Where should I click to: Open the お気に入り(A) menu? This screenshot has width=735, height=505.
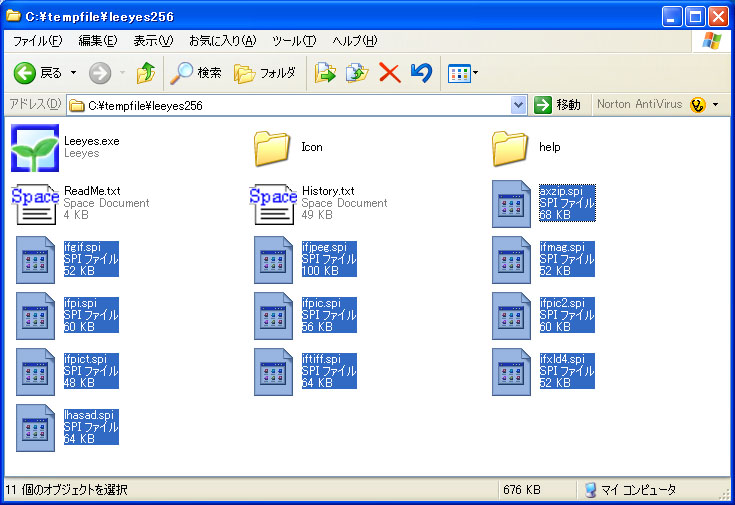point(223,41)
